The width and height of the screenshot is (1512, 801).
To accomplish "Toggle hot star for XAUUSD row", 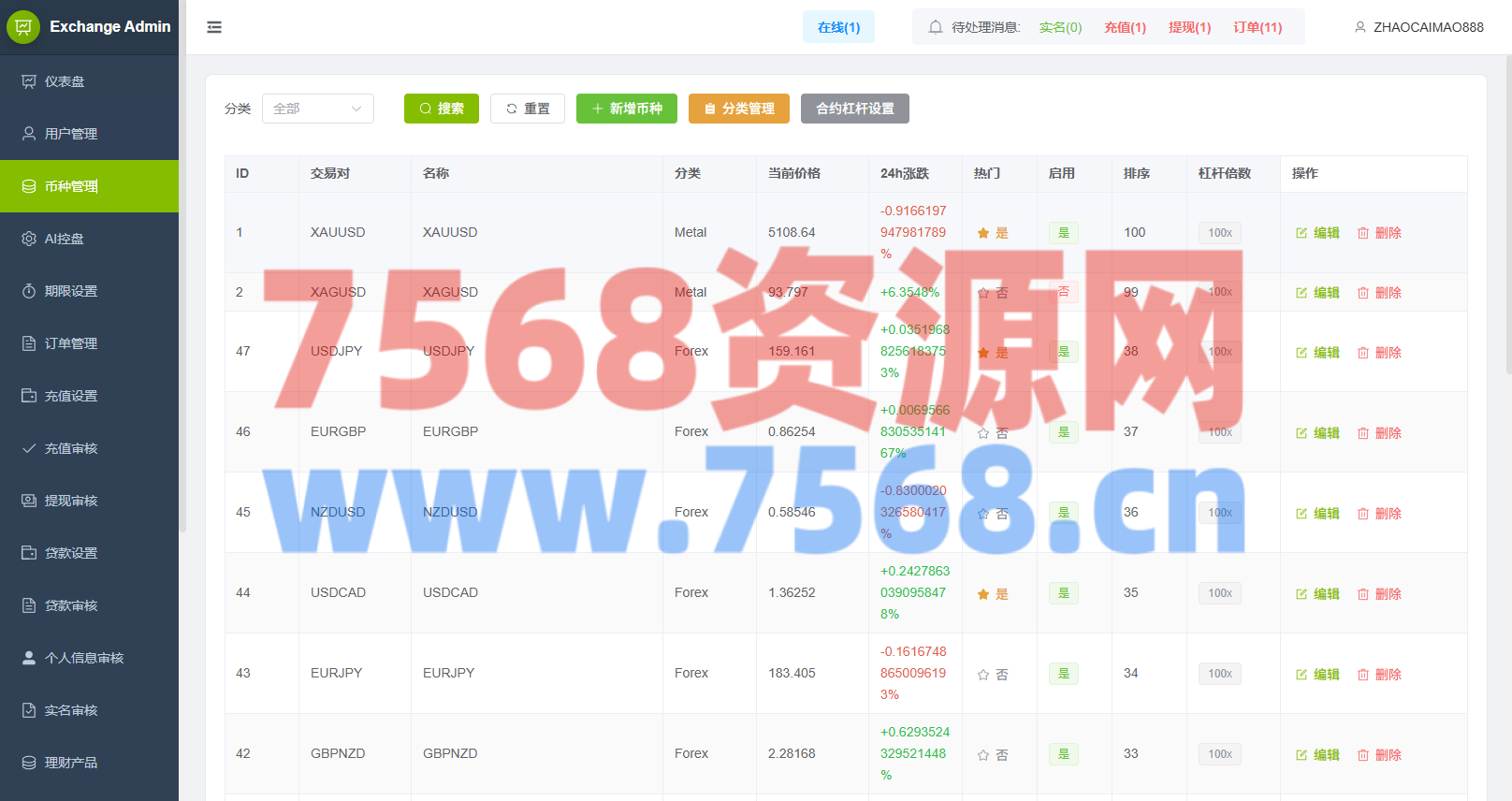I will tap(983, 233).
